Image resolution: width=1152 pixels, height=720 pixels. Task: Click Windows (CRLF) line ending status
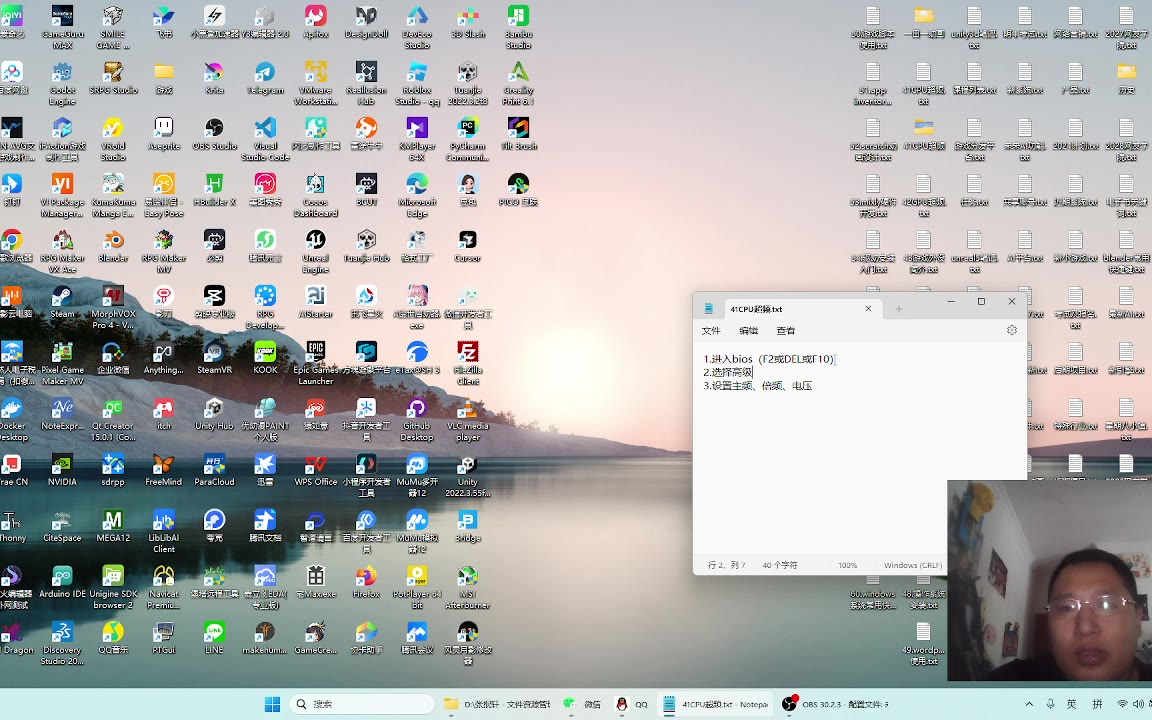pos(912,565)
